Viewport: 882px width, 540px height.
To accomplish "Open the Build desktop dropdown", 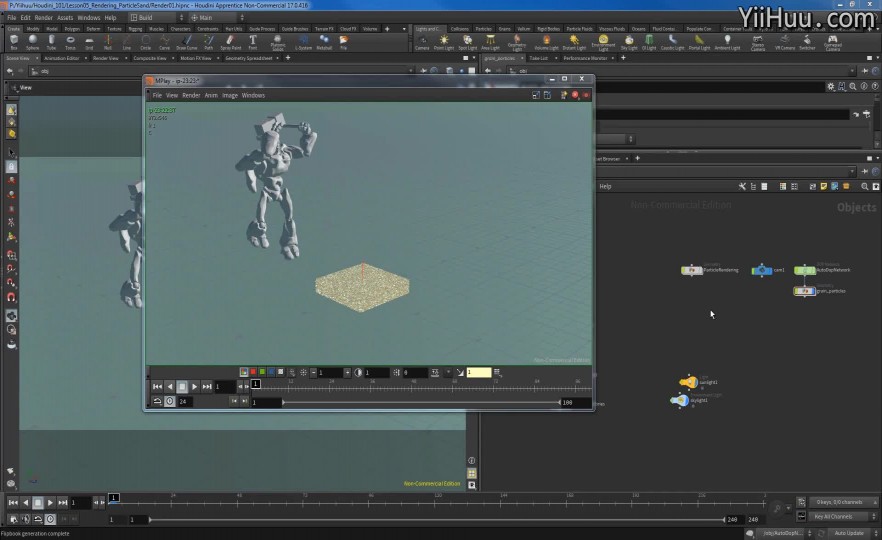I will [x=155, y=17].
